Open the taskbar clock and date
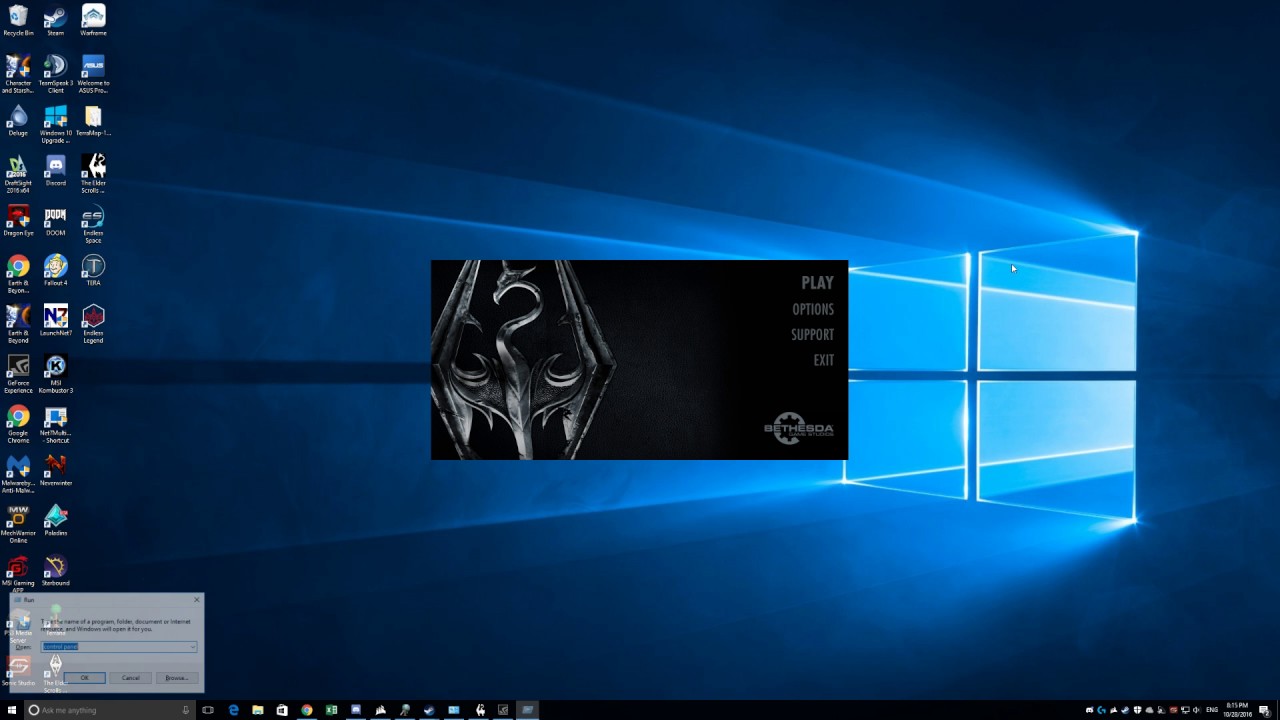The height and width of the screenshot is (720, 1280). [1238, 710]
